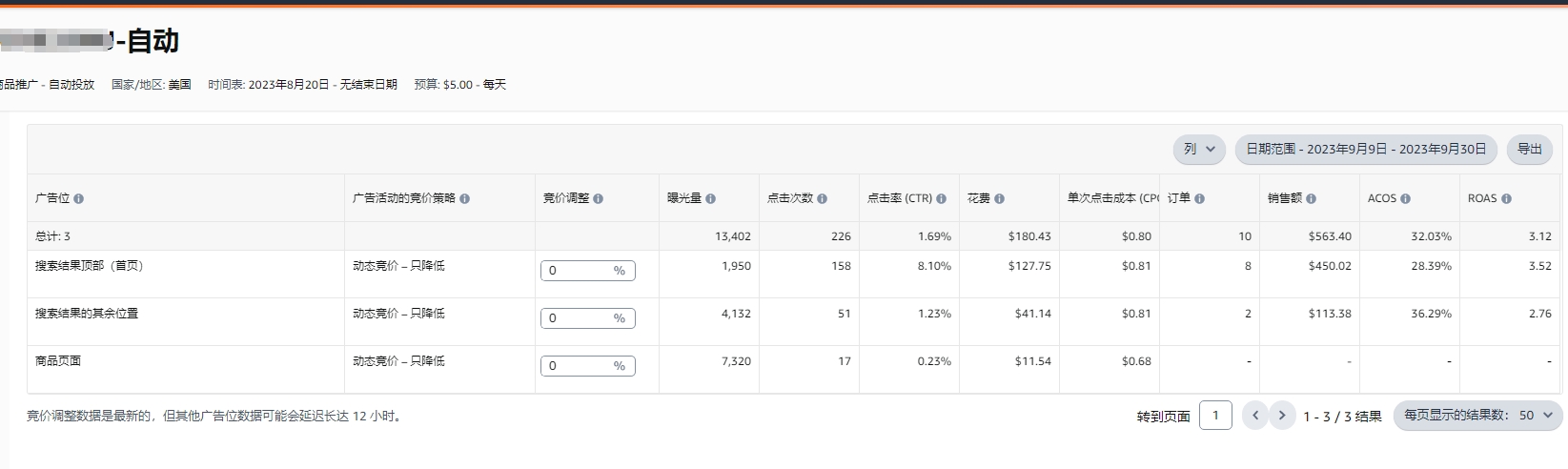Sort by 曝光量 column header

pyautogui.click(x=684, y=198)
